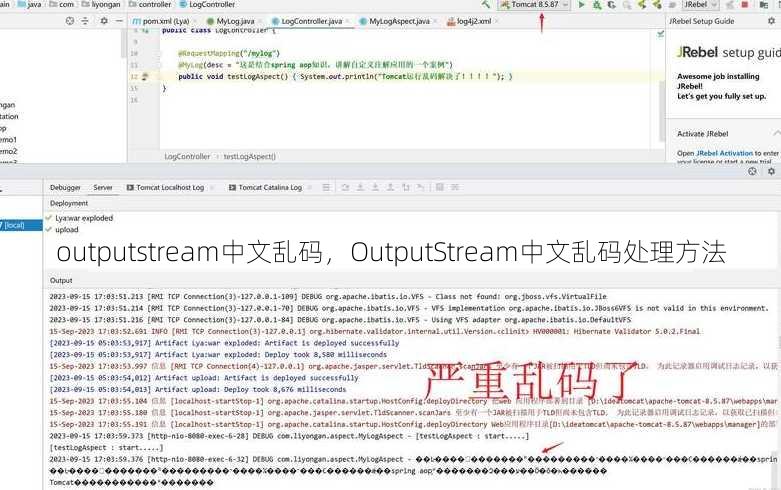Click the Rebel run icon in toolbar

(x=642, y=5)
